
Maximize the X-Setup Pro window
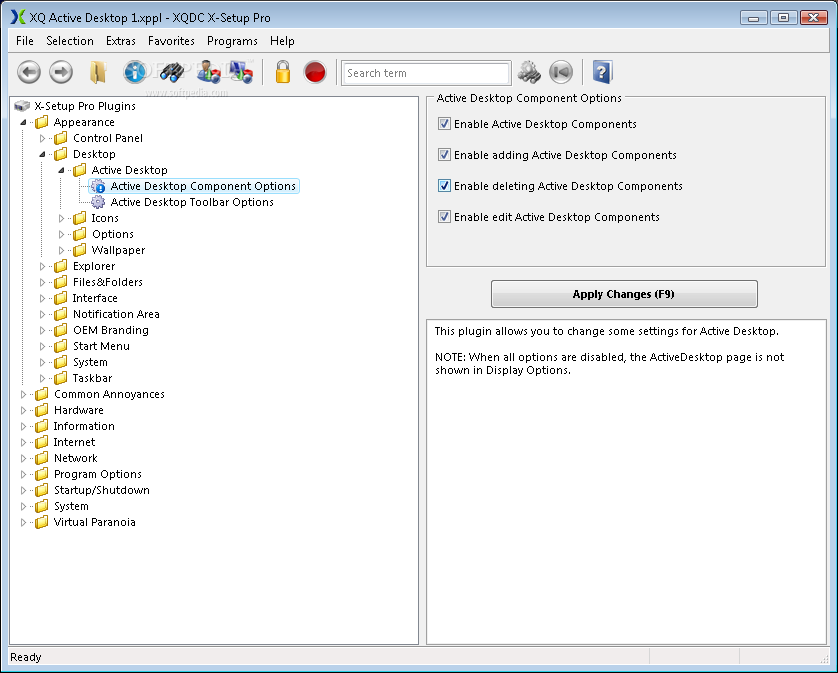coord(783,18)
